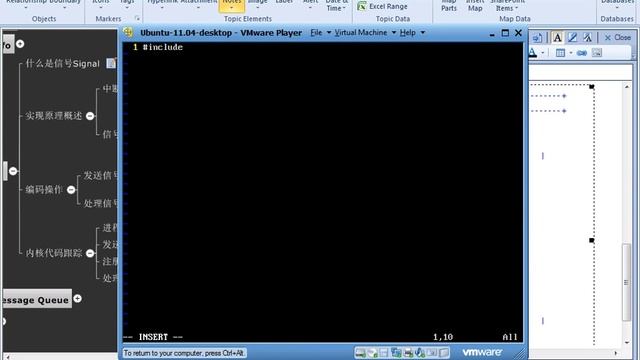This screenshot has width=640, height=360.
Task: Click the Close button in the notes panel
Action: pyautogui.click(x=618, y=38)
